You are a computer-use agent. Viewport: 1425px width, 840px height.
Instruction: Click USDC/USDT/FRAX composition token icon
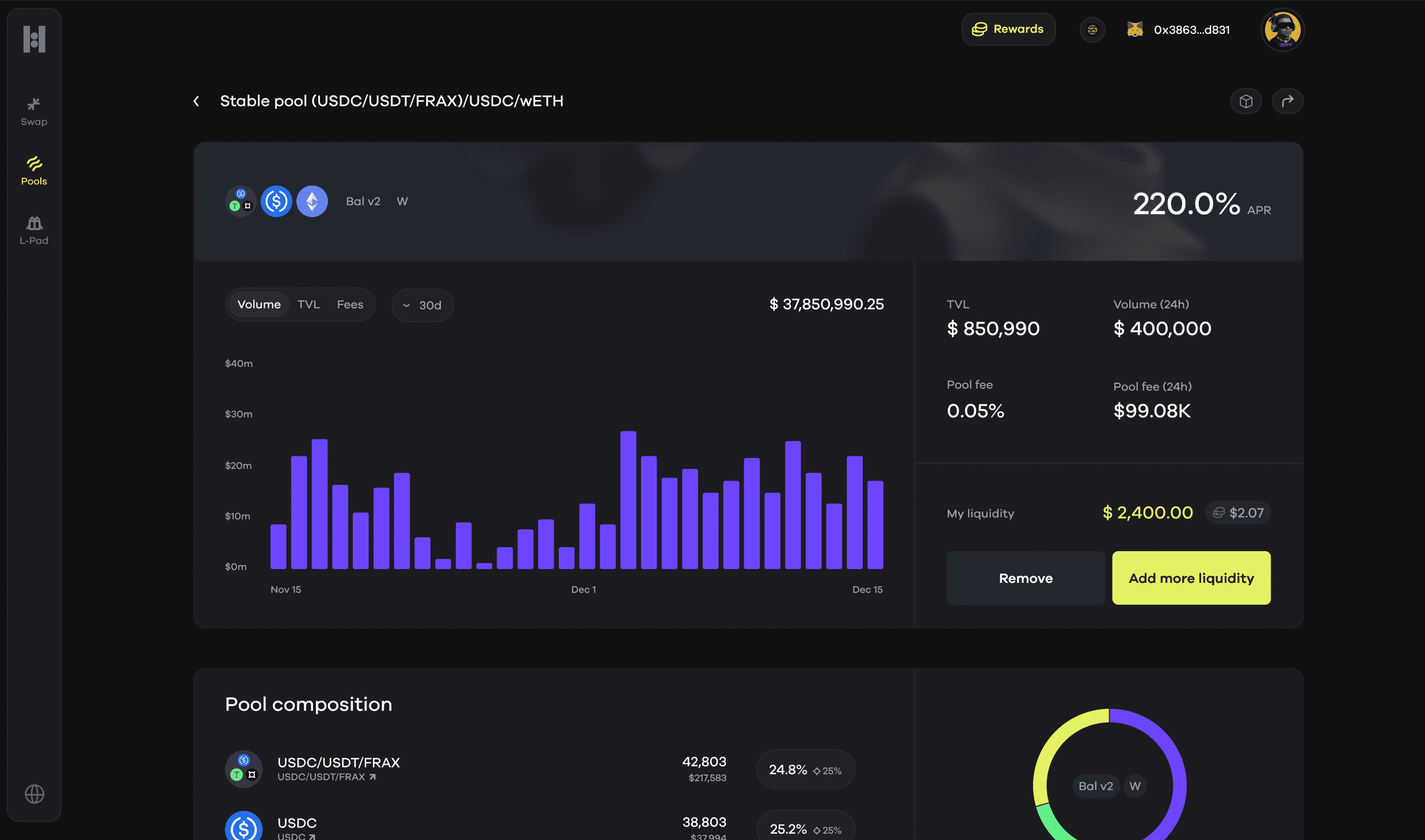(243, 769)
